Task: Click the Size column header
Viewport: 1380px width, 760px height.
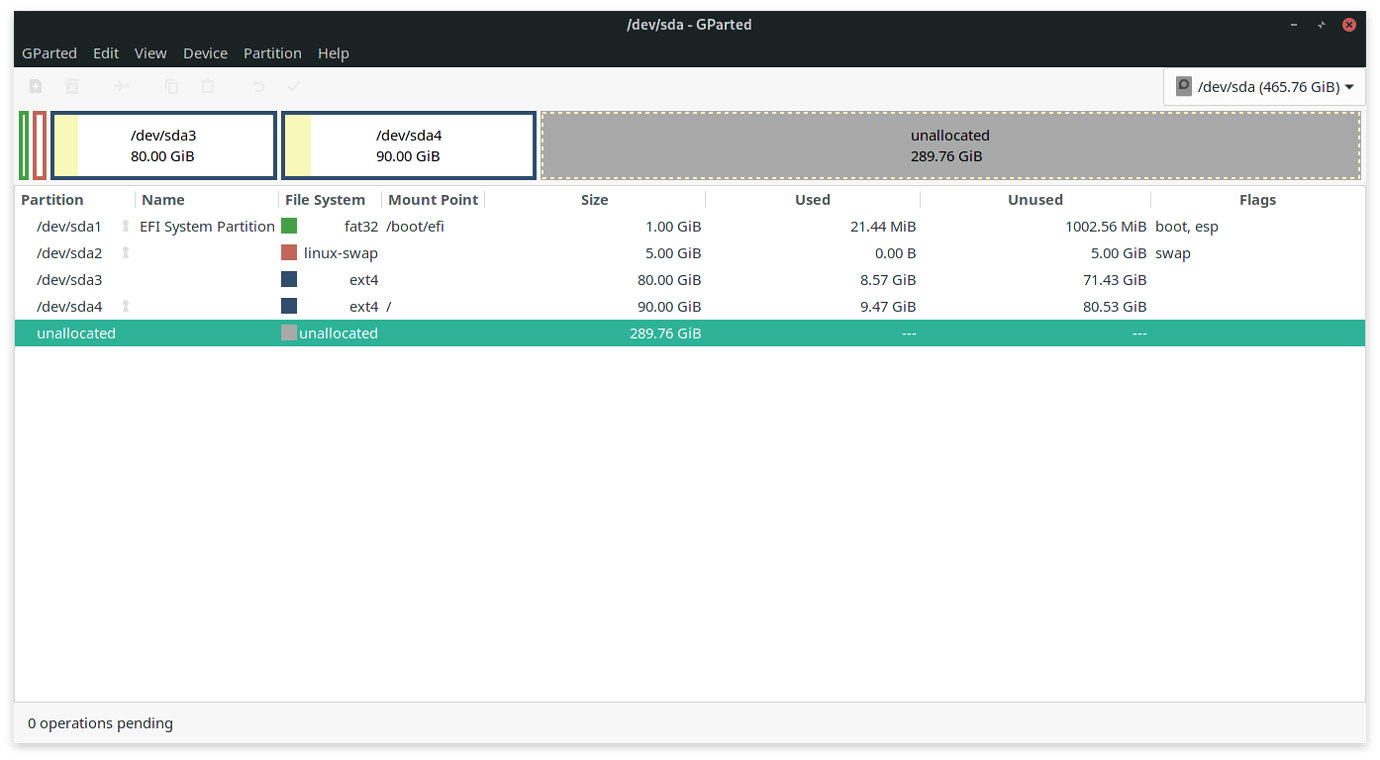Action: (x=595, y=200)
